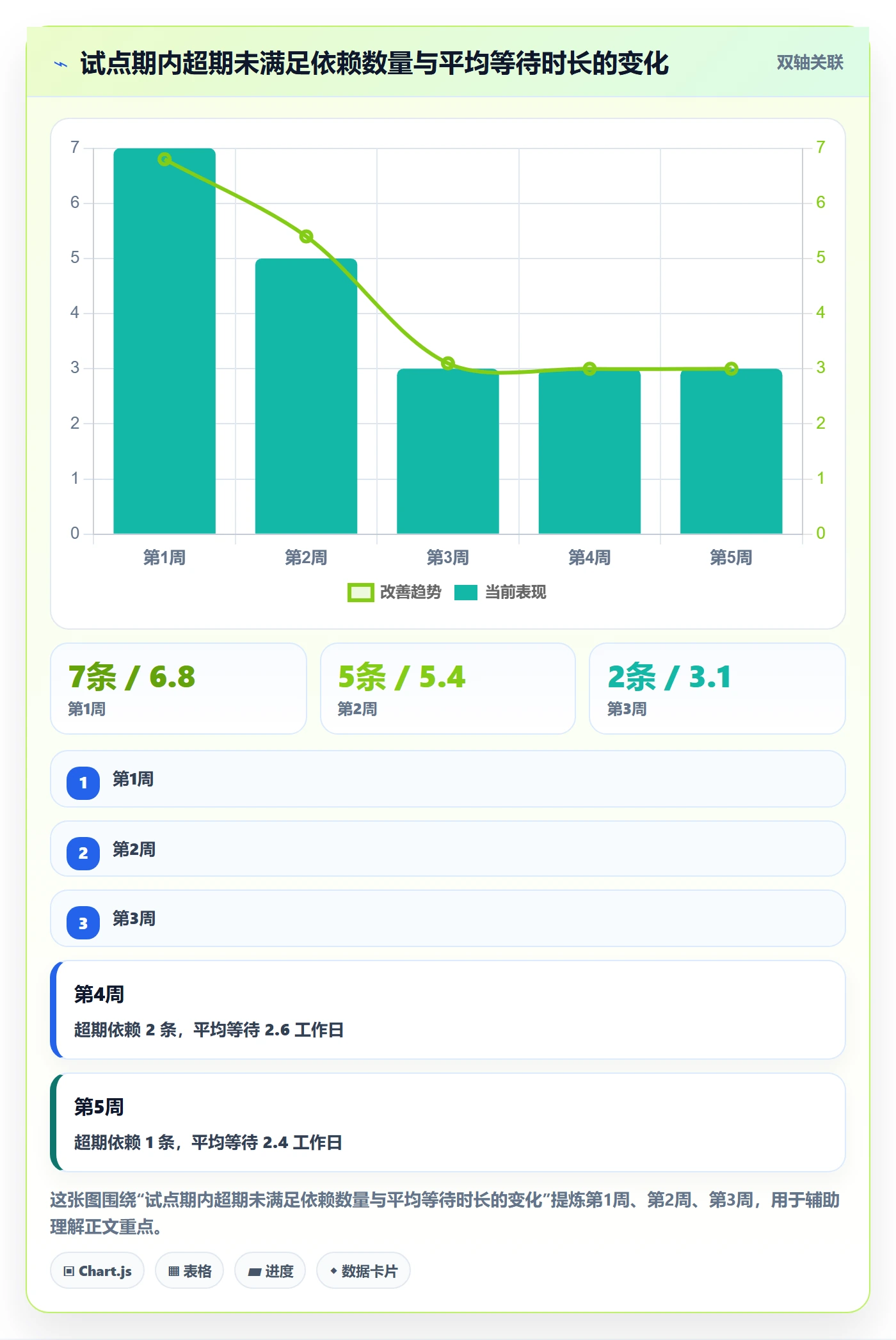This screenshot has height=1340, width=896.
Task: Expand the 第2周 list row
Action: 448,849
